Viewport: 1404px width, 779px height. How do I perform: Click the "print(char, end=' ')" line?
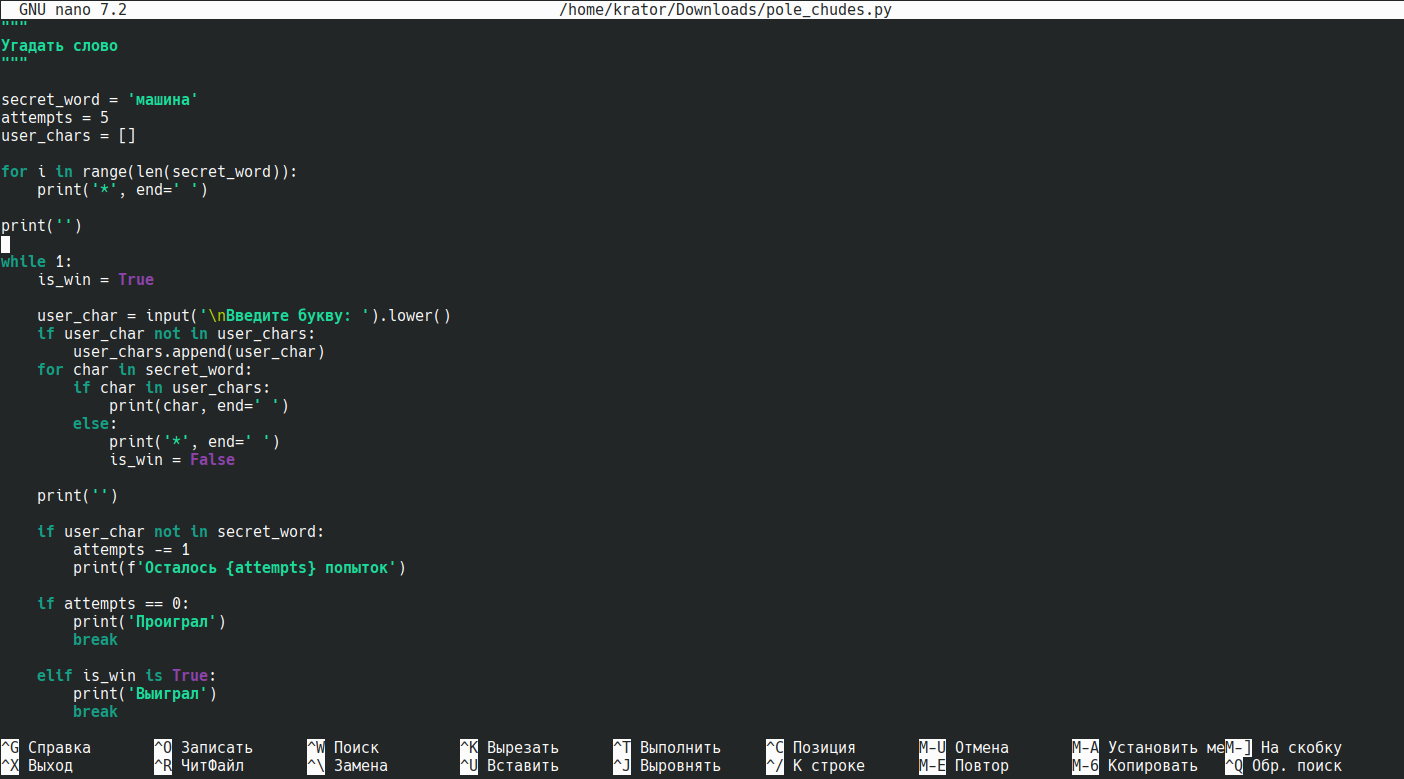(199, 406)
